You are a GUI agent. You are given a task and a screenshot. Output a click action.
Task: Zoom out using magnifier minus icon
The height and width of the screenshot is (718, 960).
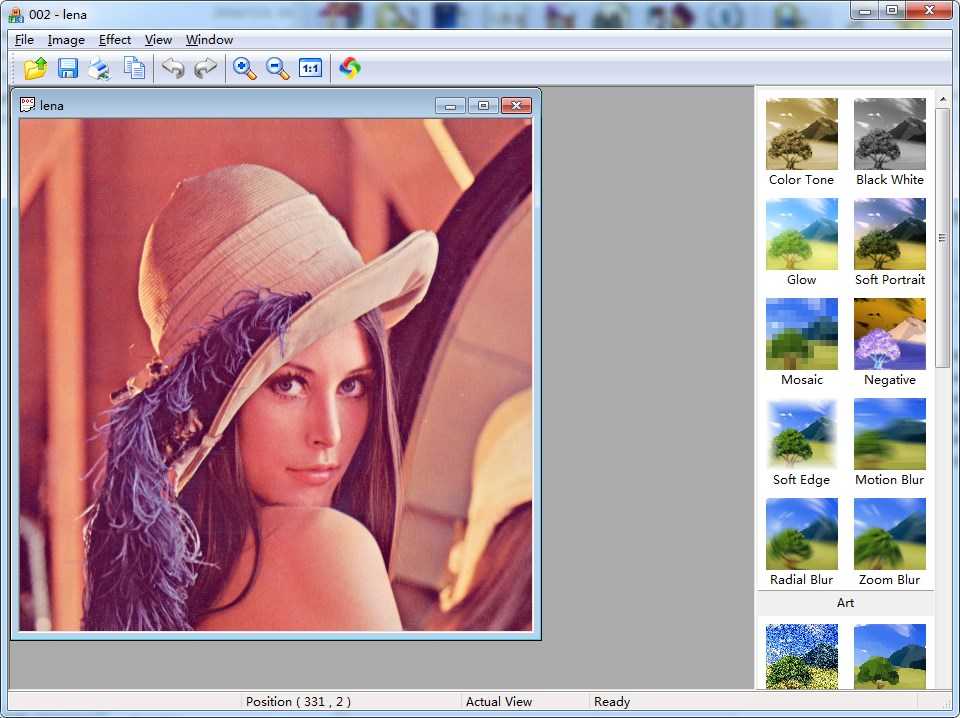[278, 68]
